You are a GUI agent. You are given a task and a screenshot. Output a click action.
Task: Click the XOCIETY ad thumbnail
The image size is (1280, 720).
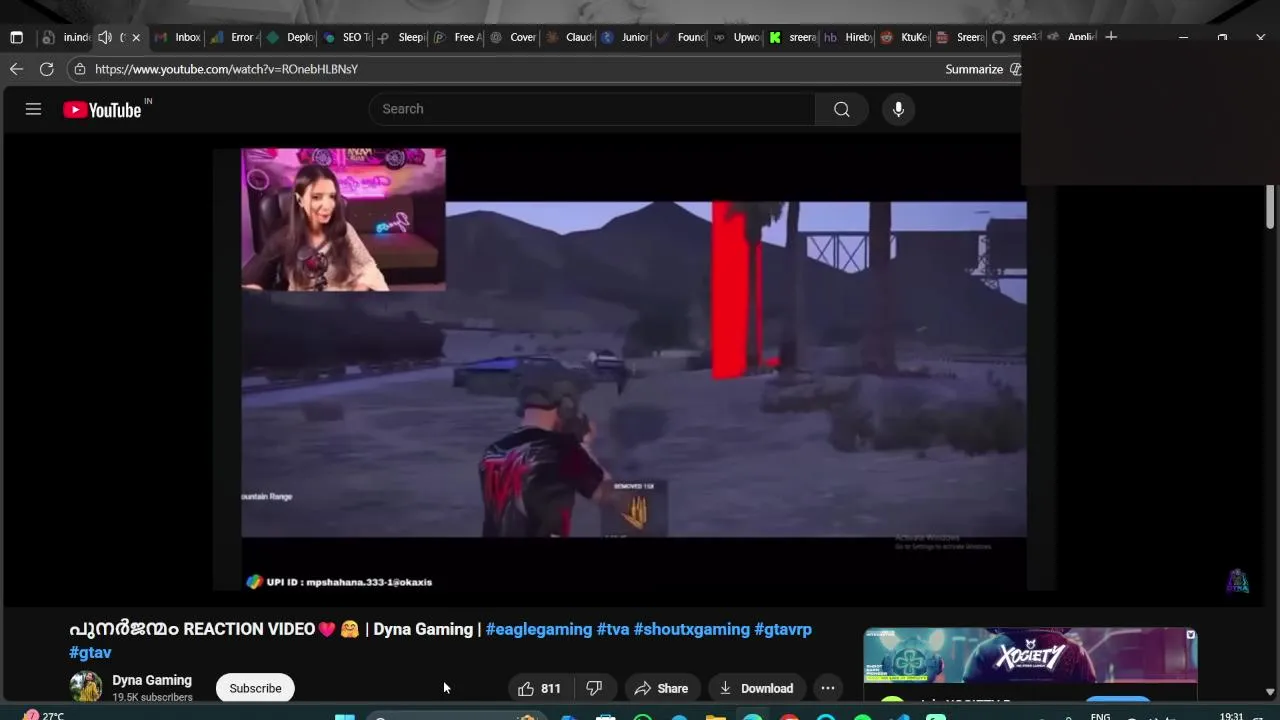coord(1030,656)
